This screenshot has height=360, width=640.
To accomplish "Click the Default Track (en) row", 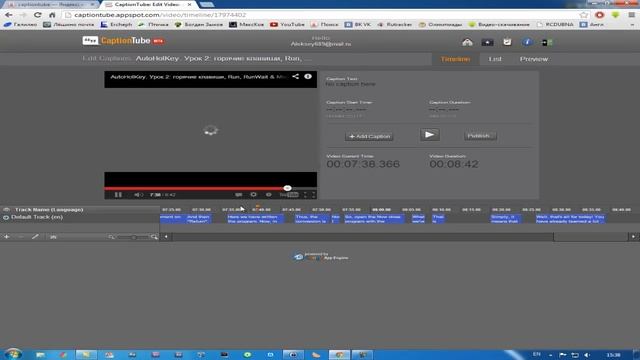I will click(x=80, y=218).
